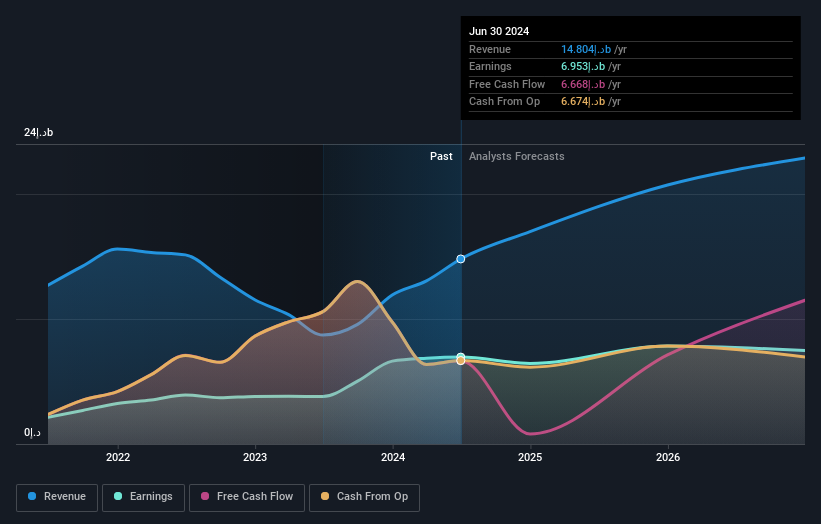
Task: Click the Revenue data point marker at Jun 2024
Action: pos(461,259)
